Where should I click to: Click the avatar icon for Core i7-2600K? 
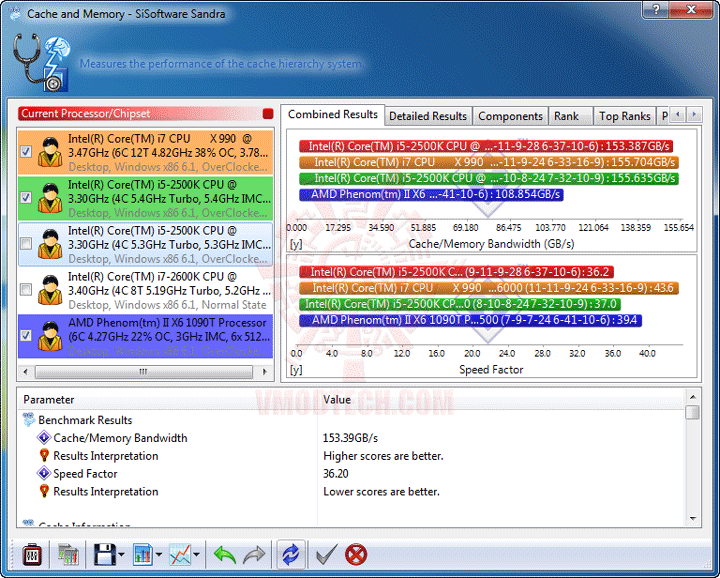pyautogui.click(x=50, y=290)
